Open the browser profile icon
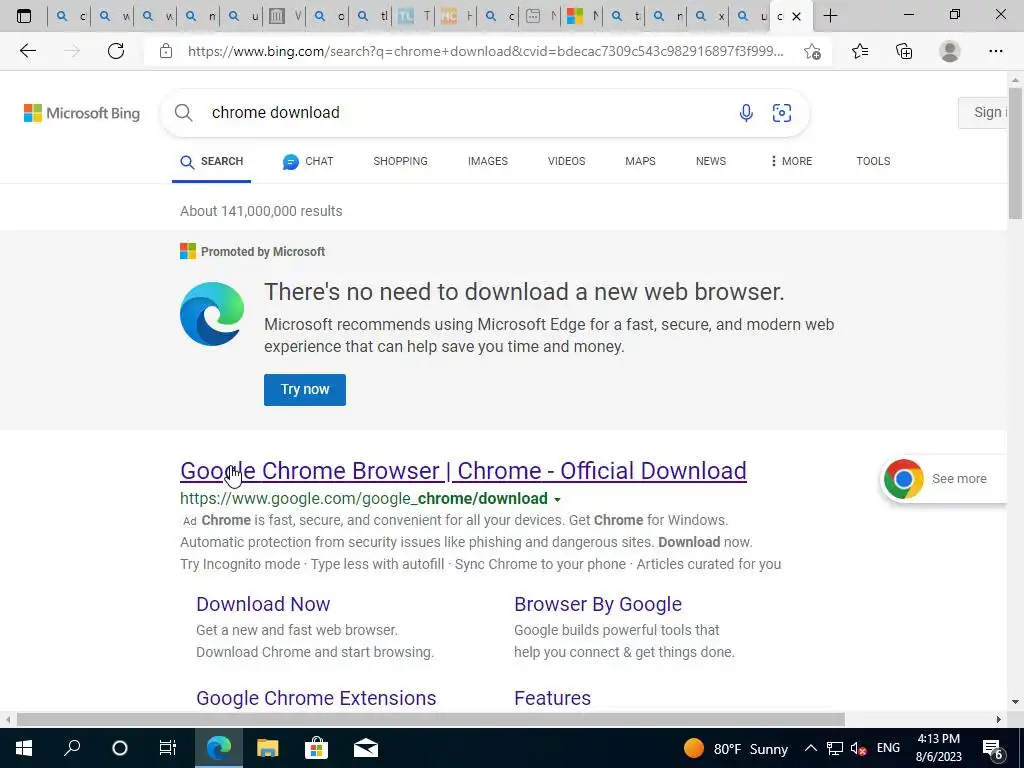Viewport: 1024px width, 768px height. click(x=950, y=51)
